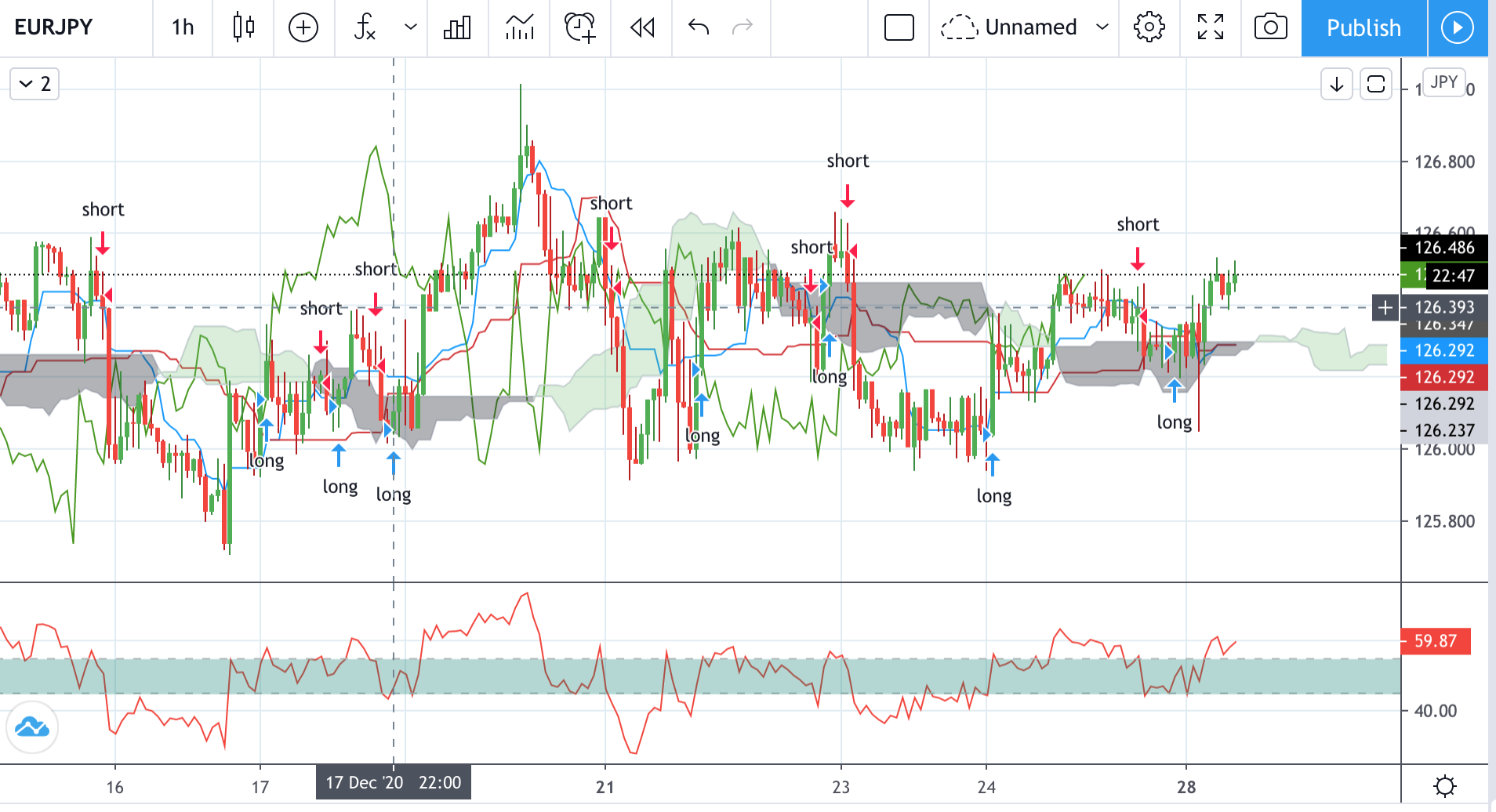Click the plus button at 126.393
Image resolution: width=1496 pixels, height=812 pixels.
coord(1385,307)
